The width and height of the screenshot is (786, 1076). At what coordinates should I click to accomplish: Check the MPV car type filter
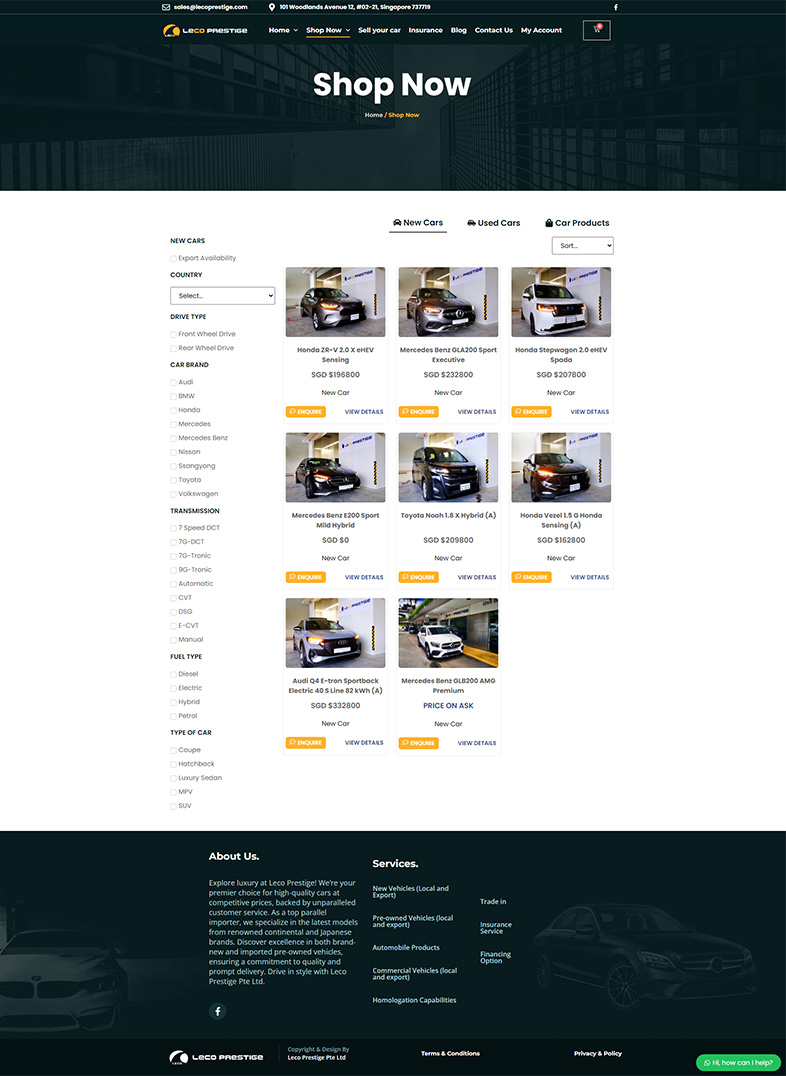(x=174, y=793)
